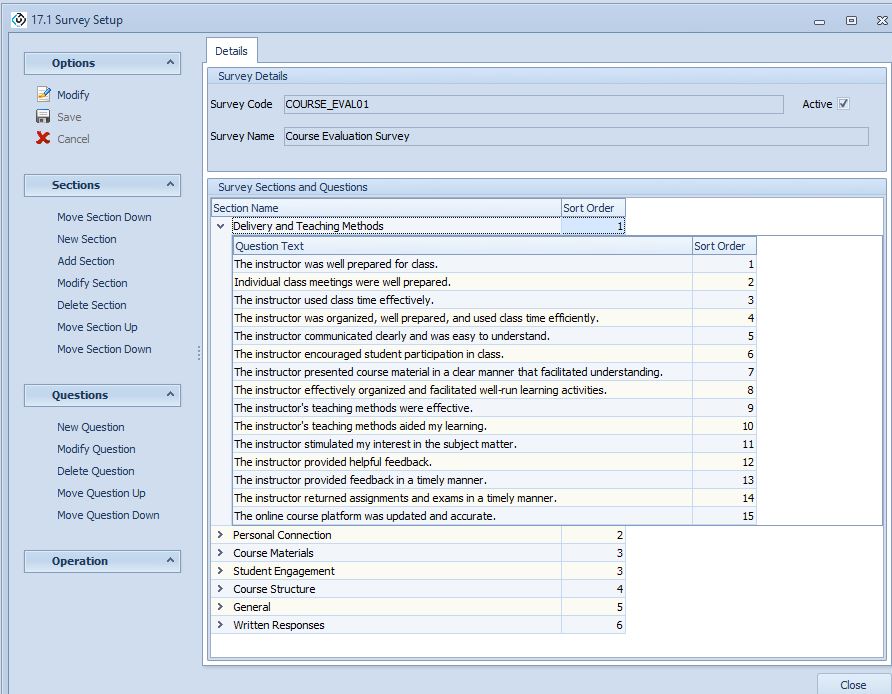Toggle the Active checkbox

(x=843, y=104)
